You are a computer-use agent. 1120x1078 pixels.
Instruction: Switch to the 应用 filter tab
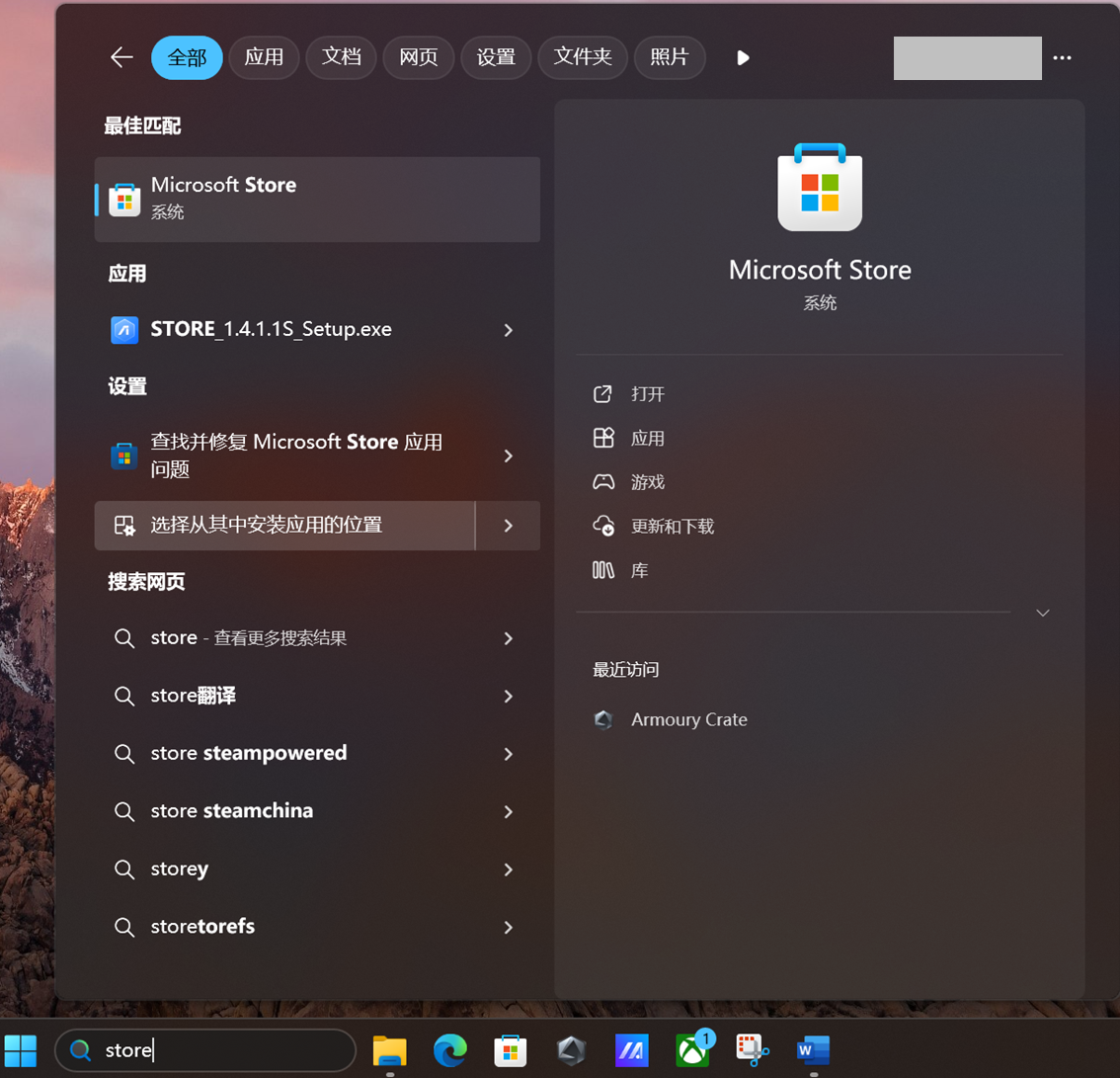[x=264, y=57]
